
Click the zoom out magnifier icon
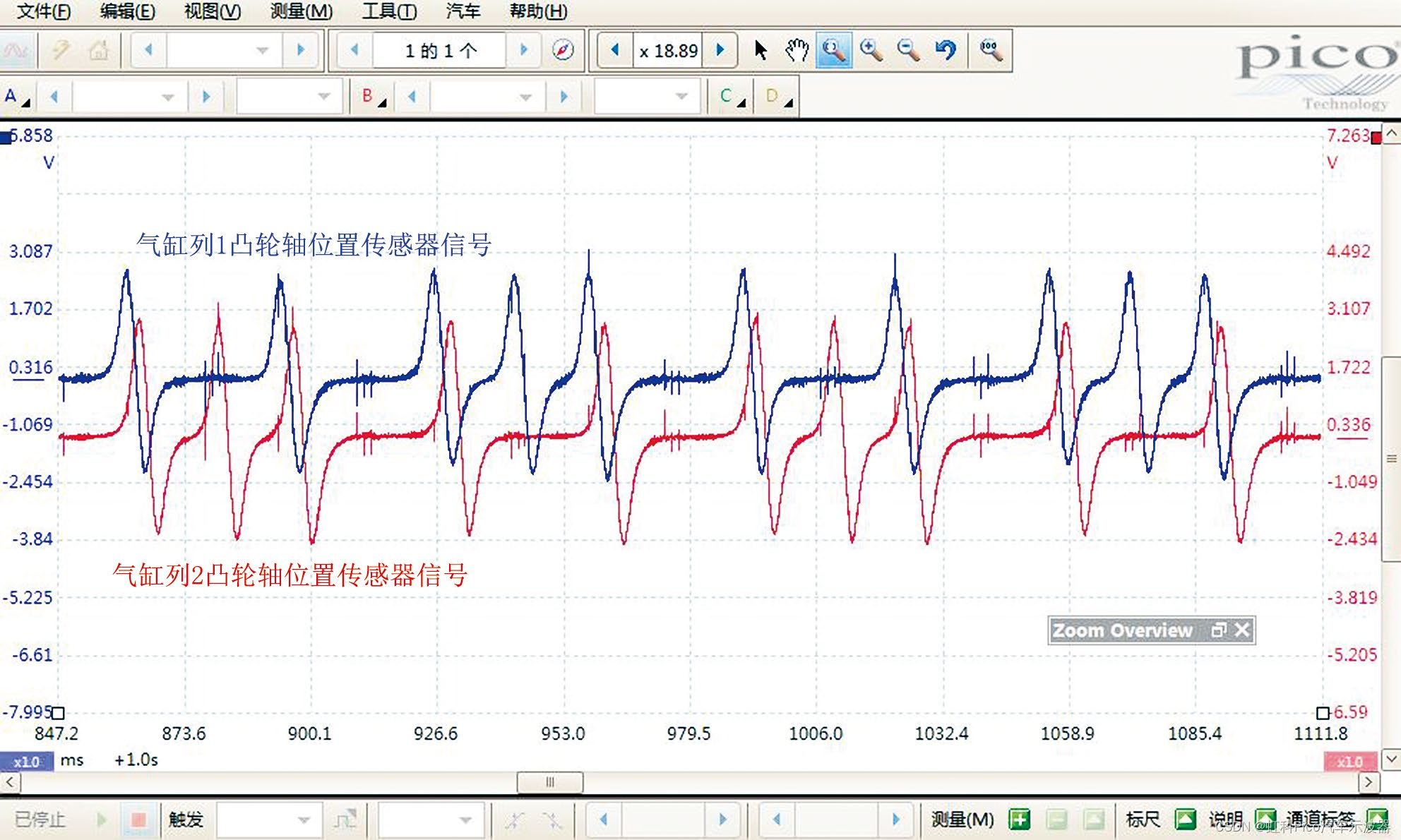click(x=908, y=50)
